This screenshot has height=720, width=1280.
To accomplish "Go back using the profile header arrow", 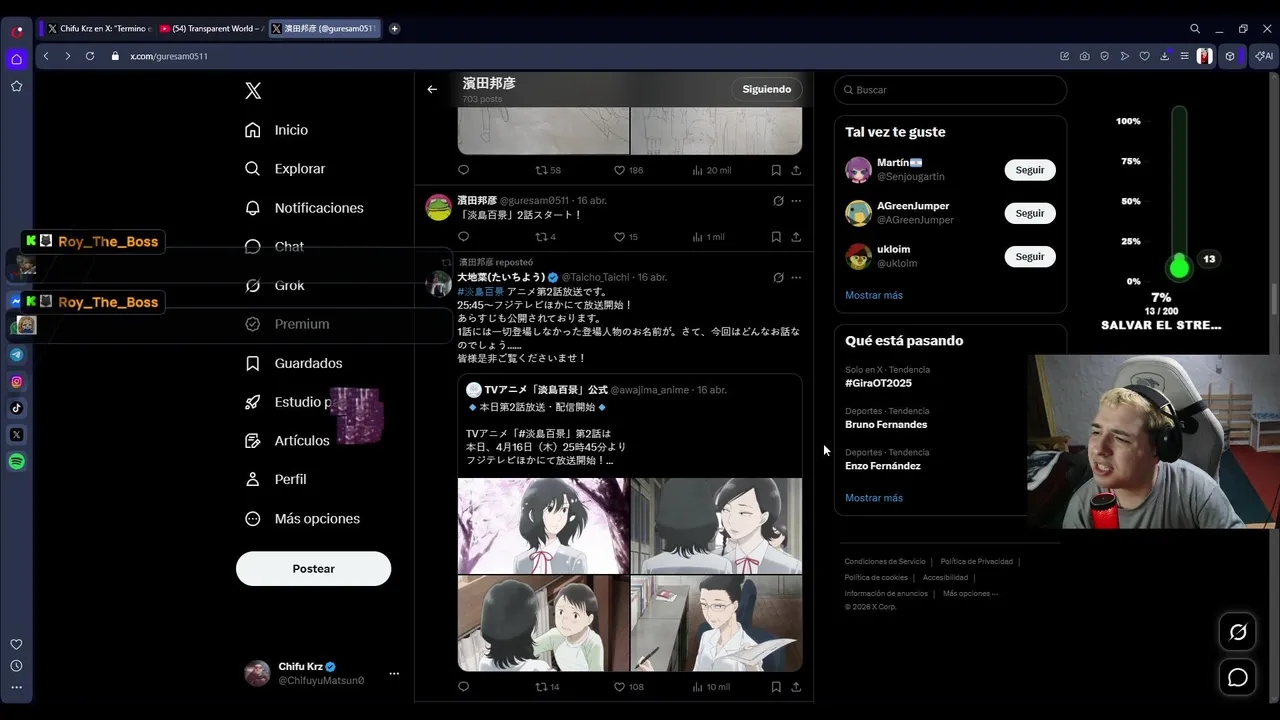I will tap(432, 89).
